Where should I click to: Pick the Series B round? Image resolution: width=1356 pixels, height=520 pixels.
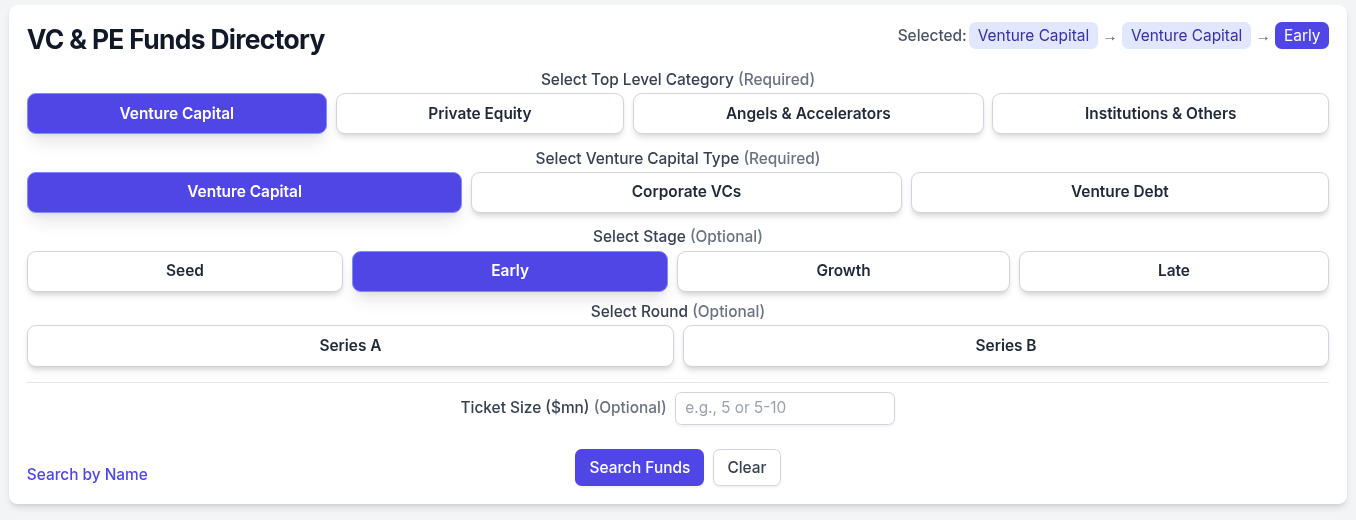1005,346
